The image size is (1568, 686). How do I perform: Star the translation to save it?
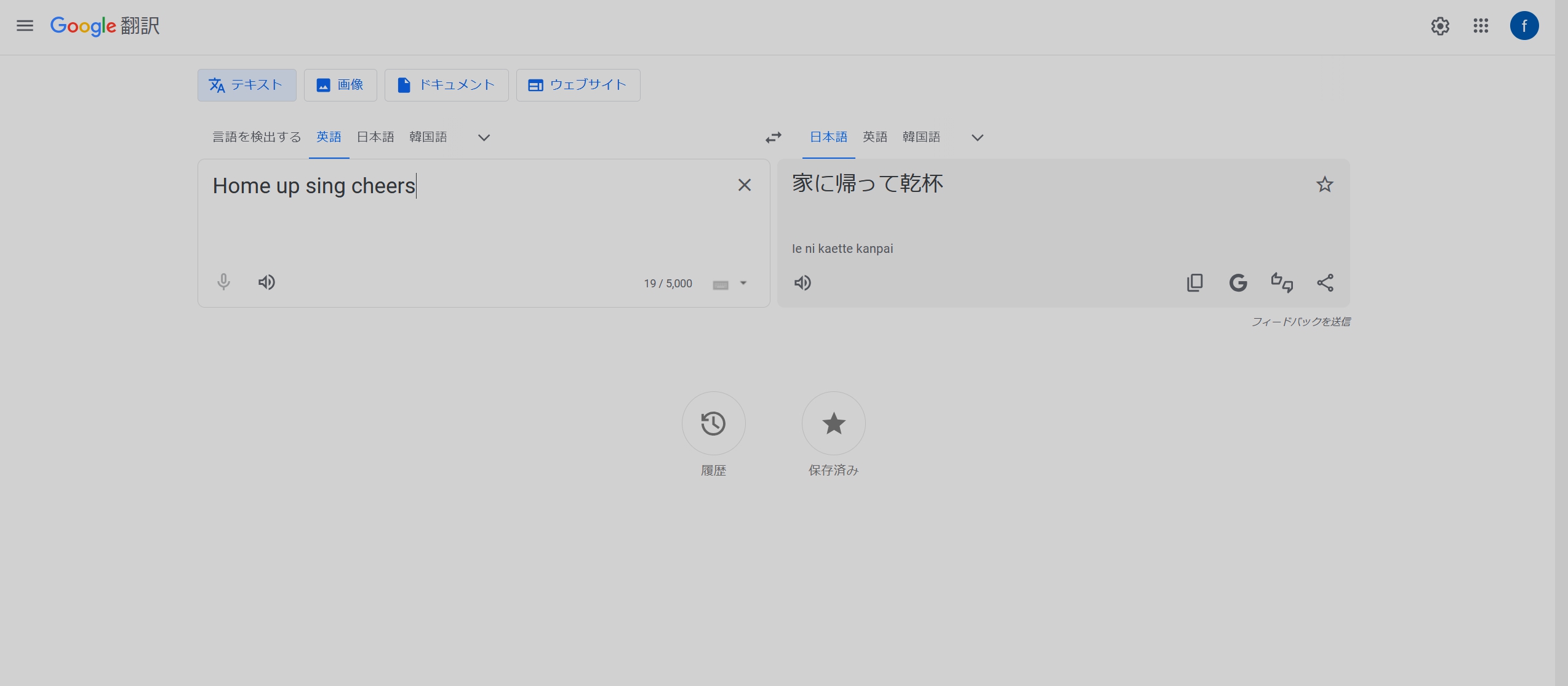click(1324, 185)
